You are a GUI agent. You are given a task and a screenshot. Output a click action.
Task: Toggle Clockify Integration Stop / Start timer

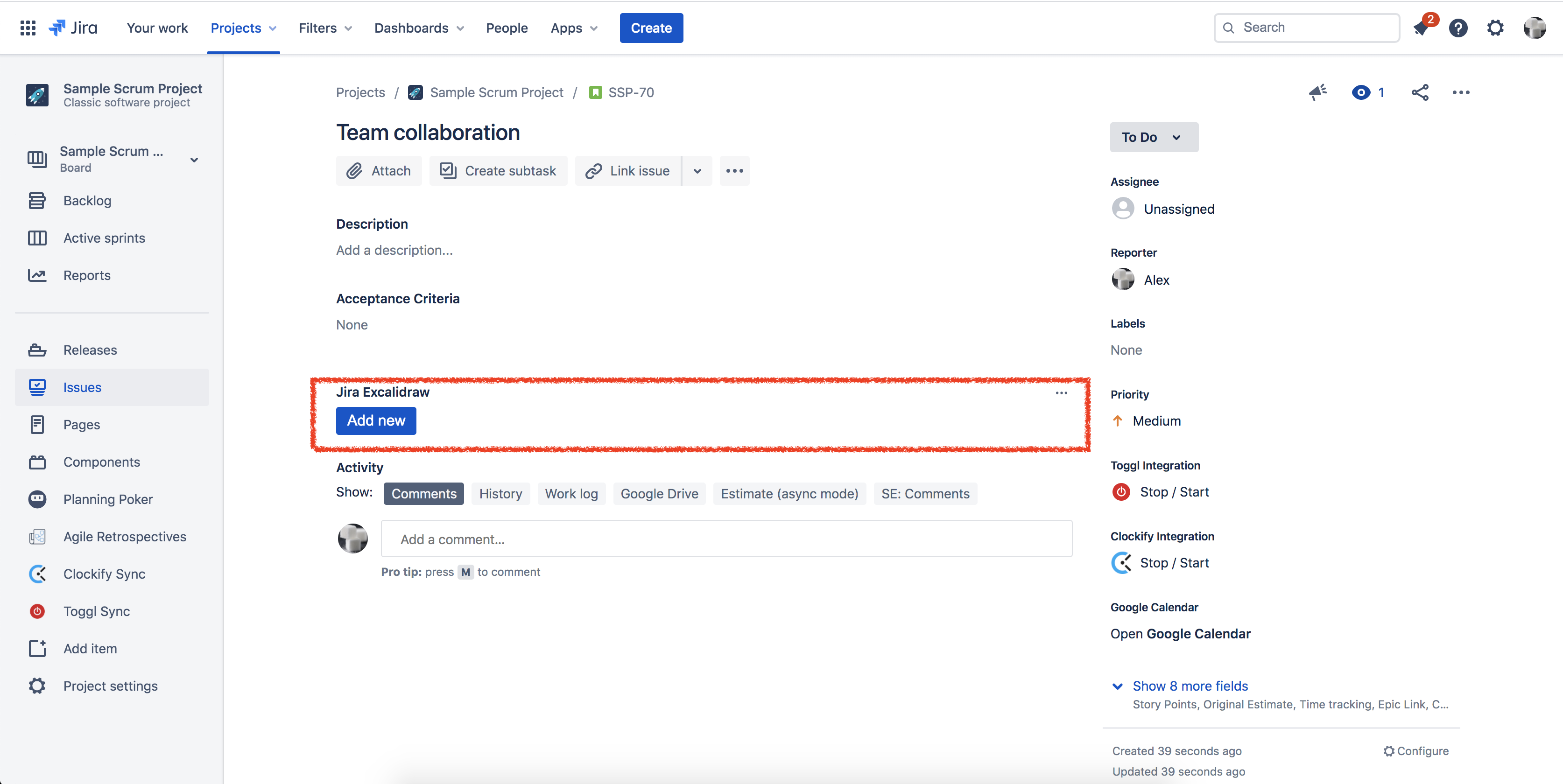[x=1174, y=563]
